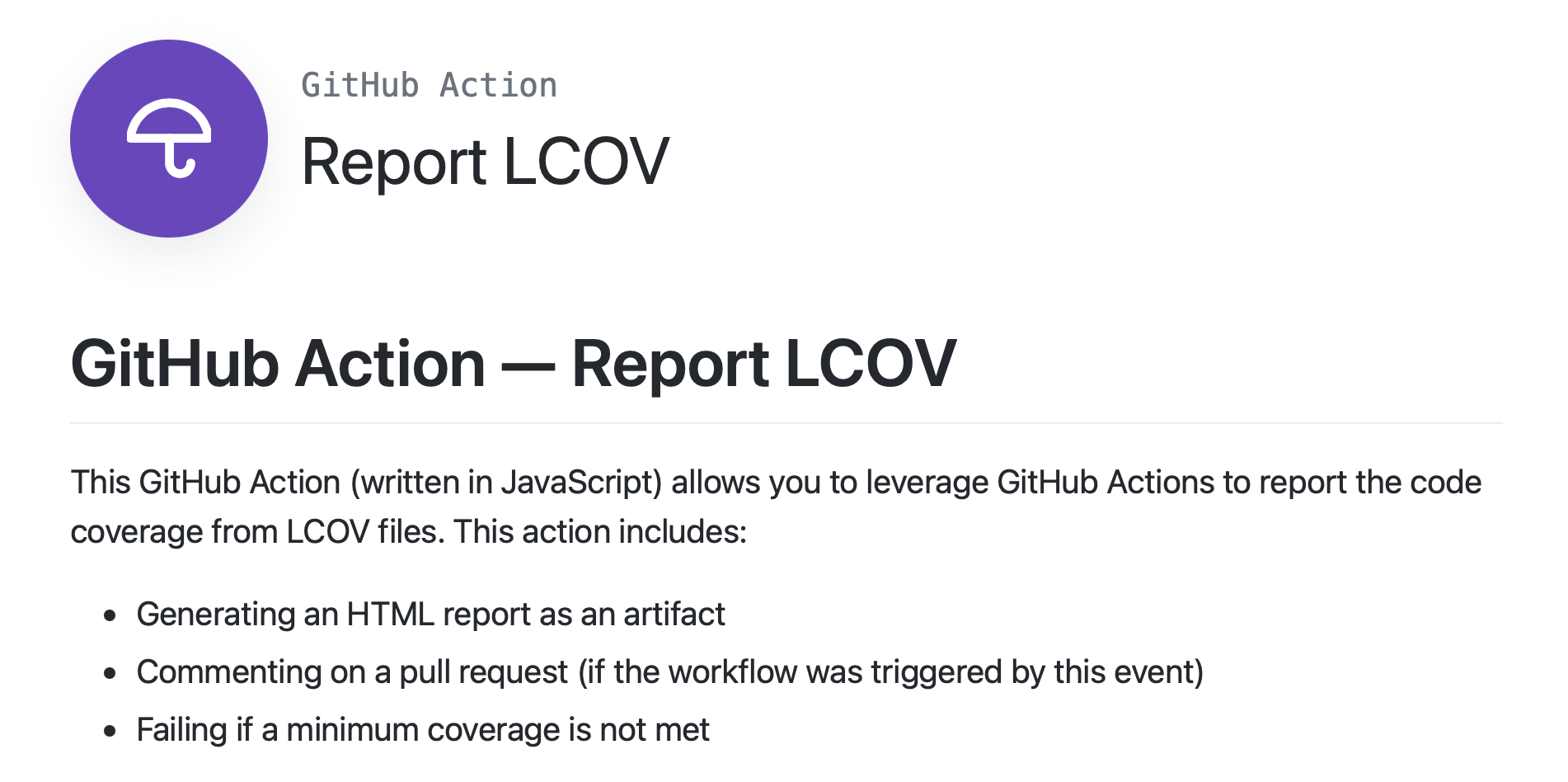Select 'Failing if a minimum coverage is not met'
This screenshot has width=1568, height=782.
tap(423, 730)
